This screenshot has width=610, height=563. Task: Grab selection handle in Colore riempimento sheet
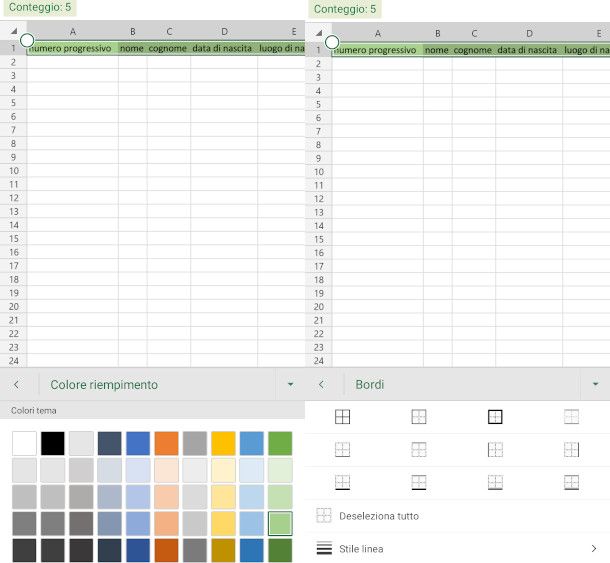pyautogui.click(x=27, y=40)
